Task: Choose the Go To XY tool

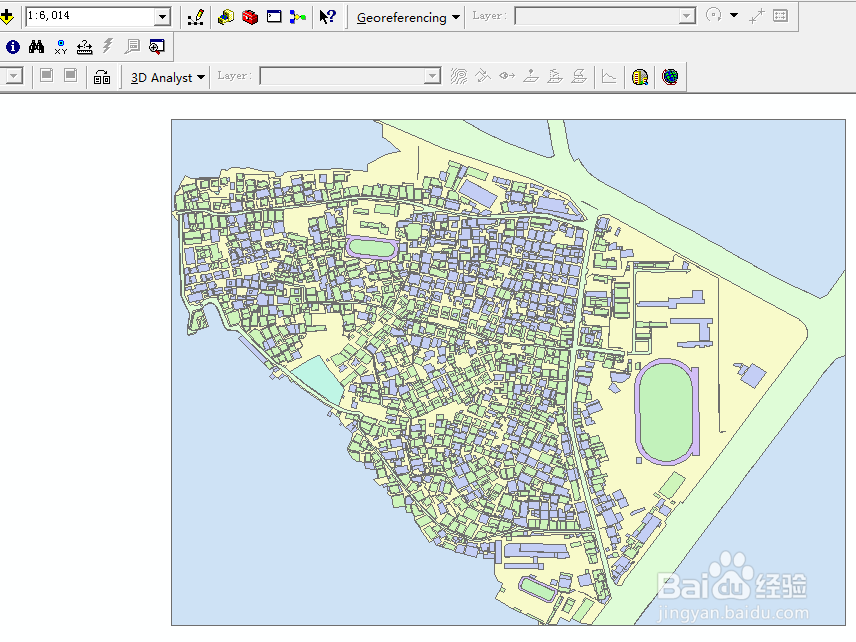Action: [x=61, y=47]
